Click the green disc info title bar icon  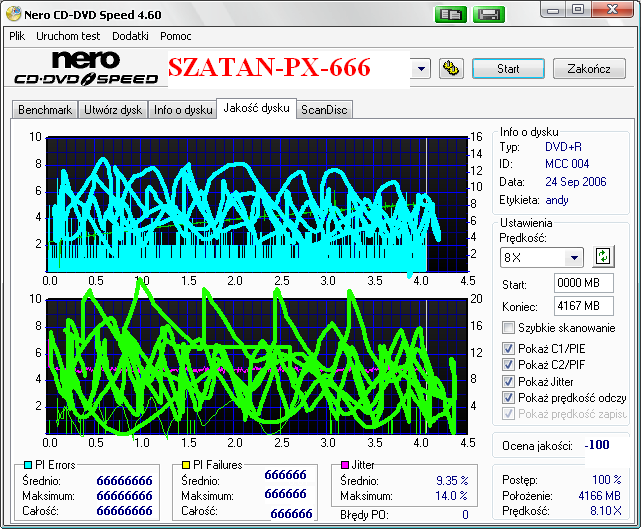450,15
